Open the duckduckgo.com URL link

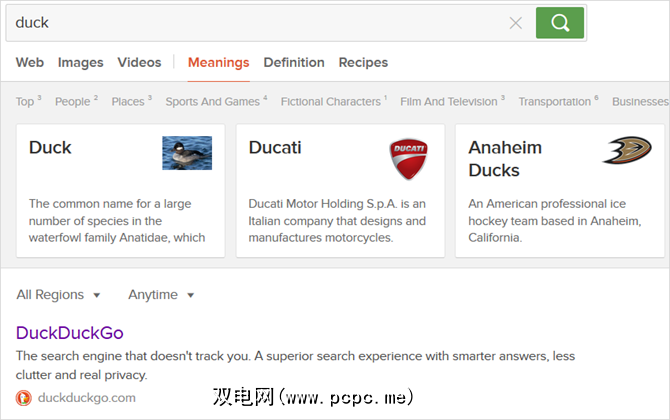coord(87,398)
